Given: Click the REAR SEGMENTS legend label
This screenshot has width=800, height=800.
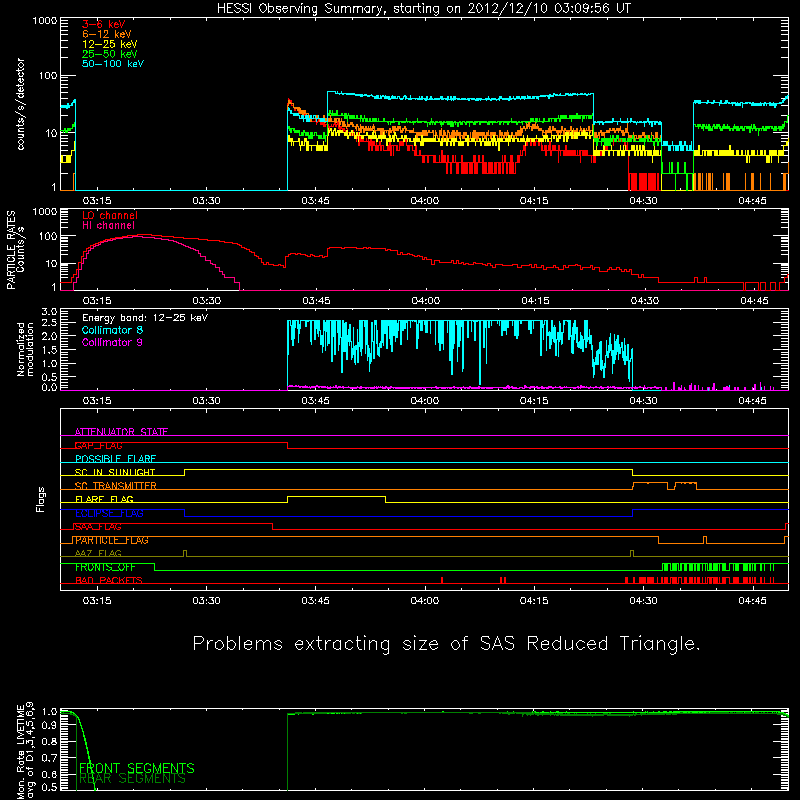Looking at the screenshot, I should click(132, 779).
